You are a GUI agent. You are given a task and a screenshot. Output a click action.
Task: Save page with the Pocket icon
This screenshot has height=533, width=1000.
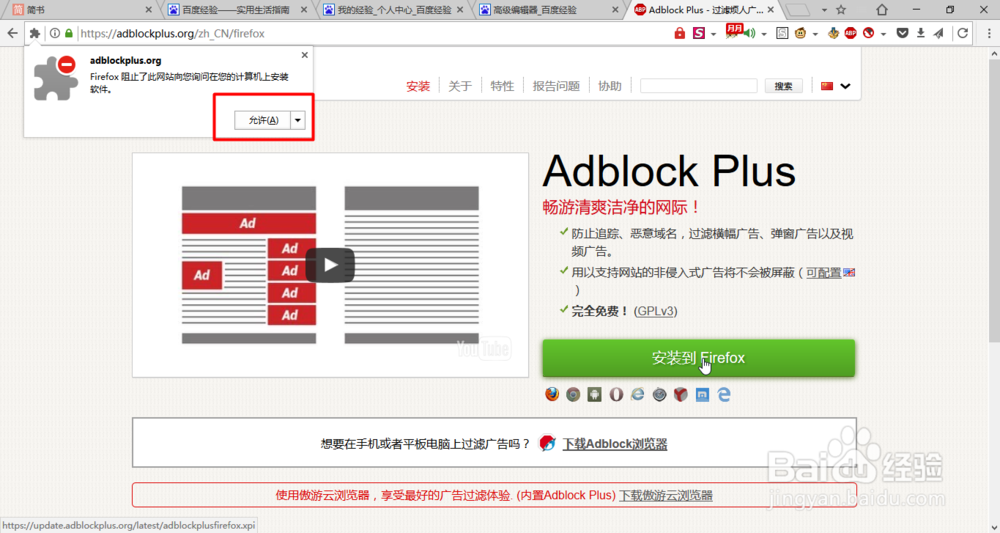pyautogui.click(x=902, y=33)
